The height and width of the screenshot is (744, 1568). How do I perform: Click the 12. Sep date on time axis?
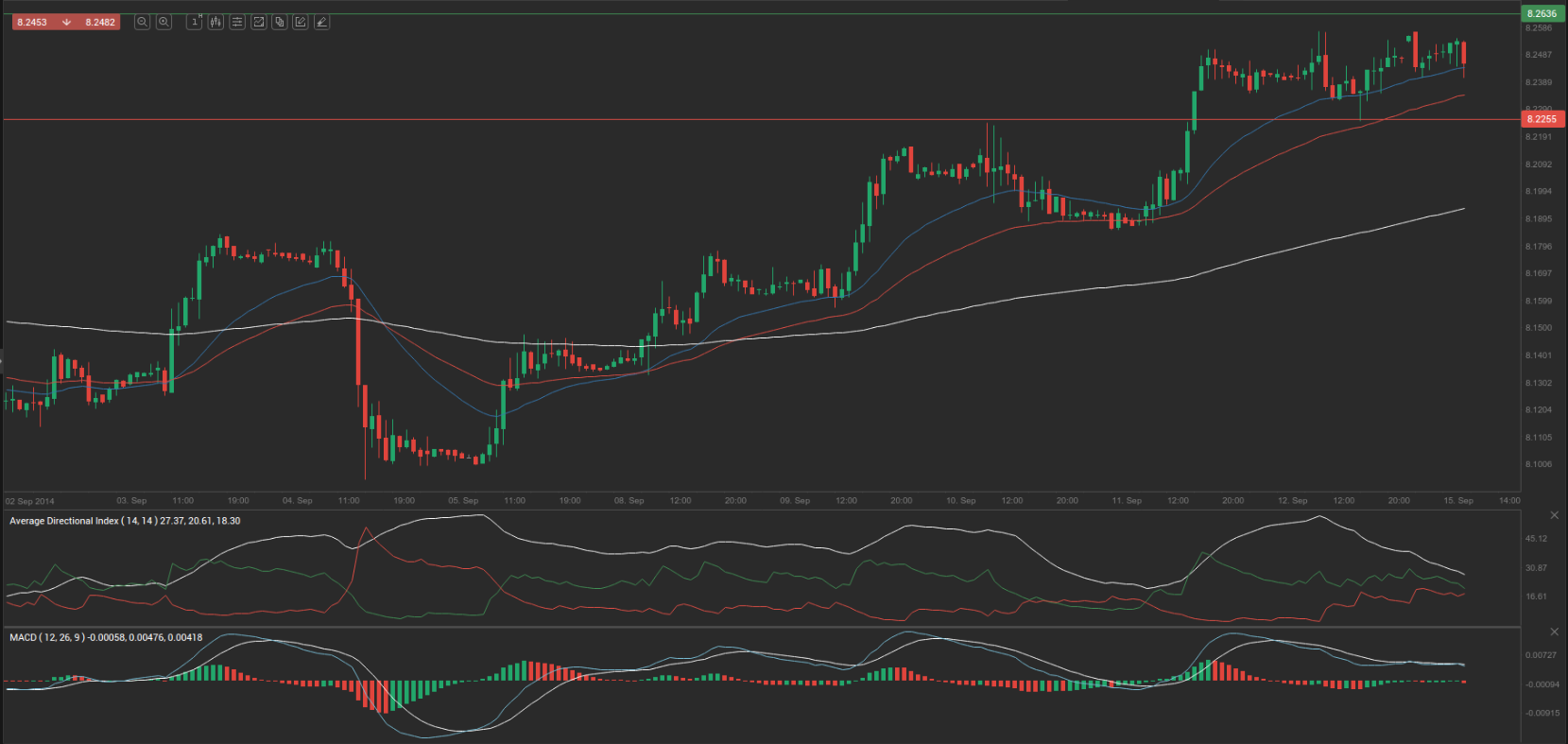[1292, 501]
